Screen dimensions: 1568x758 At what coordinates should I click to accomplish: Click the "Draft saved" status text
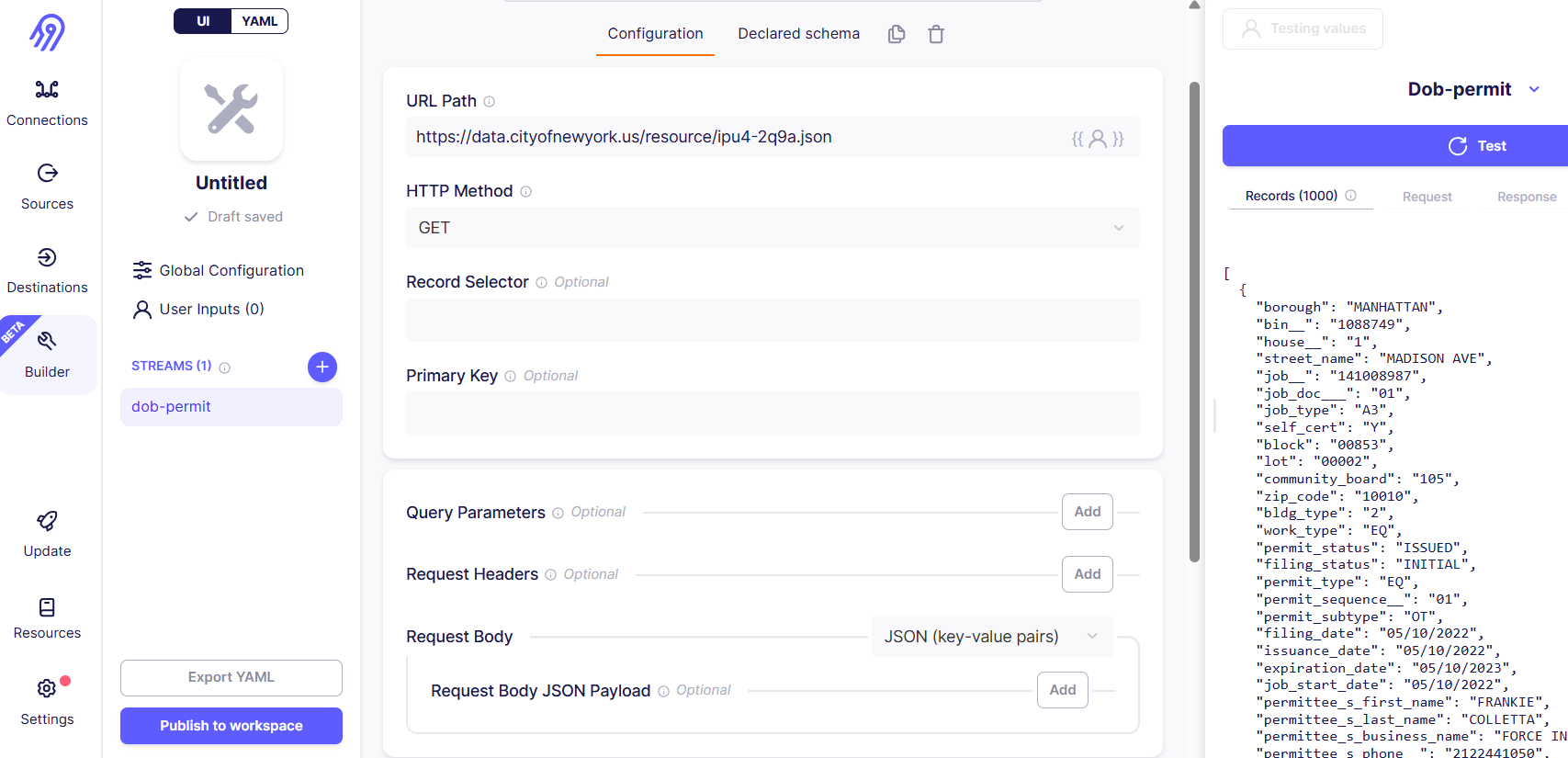tap(245, 217)
